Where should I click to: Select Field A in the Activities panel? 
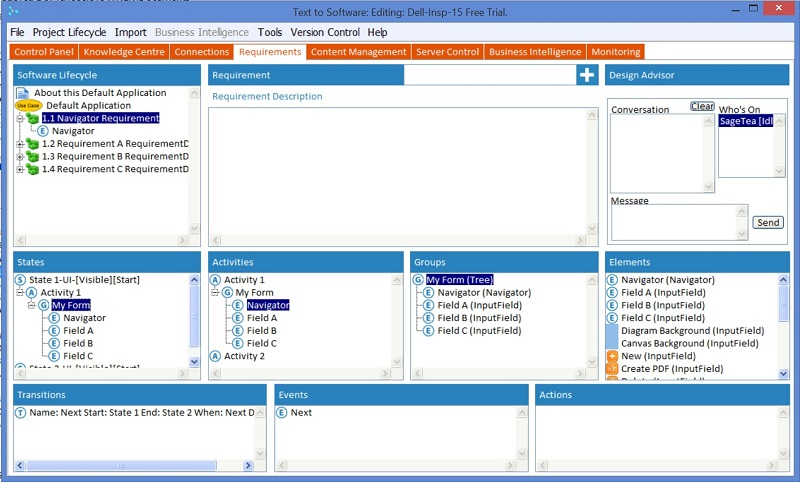(x=262, y=318)
